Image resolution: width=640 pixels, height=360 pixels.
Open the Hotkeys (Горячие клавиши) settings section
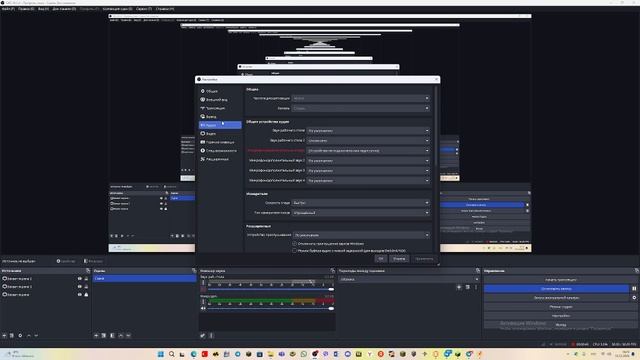pyautogui.click(x=220, y=142)
